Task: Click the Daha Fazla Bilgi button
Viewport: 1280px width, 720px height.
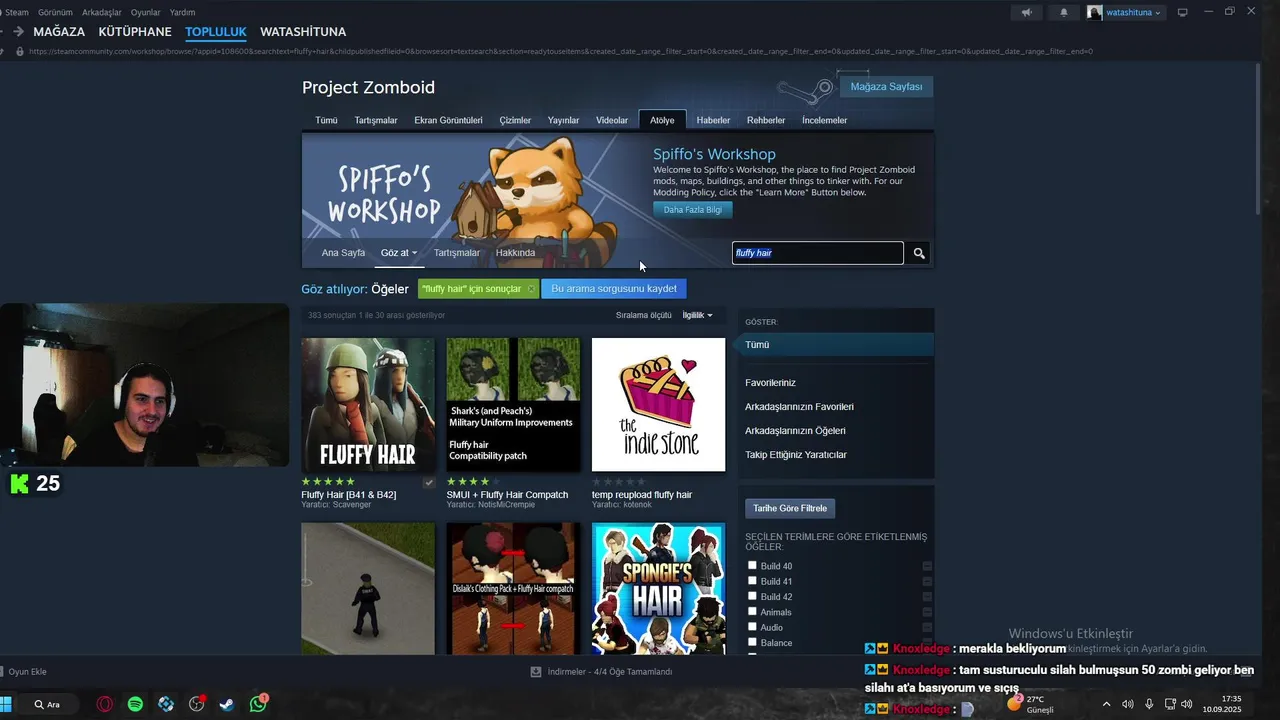Action: point(693,210)
